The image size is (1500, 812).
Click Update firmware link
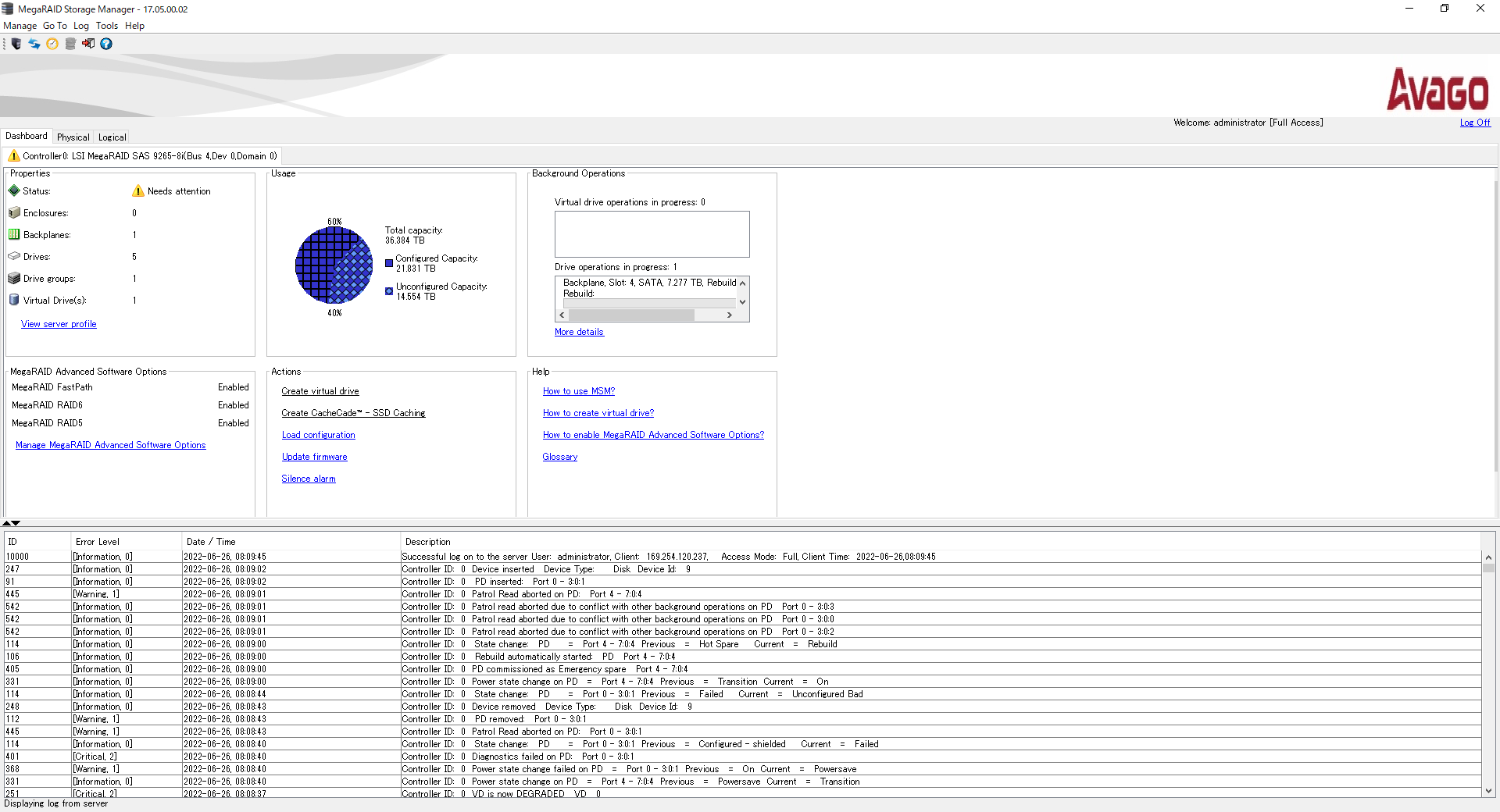coord(314,457)
